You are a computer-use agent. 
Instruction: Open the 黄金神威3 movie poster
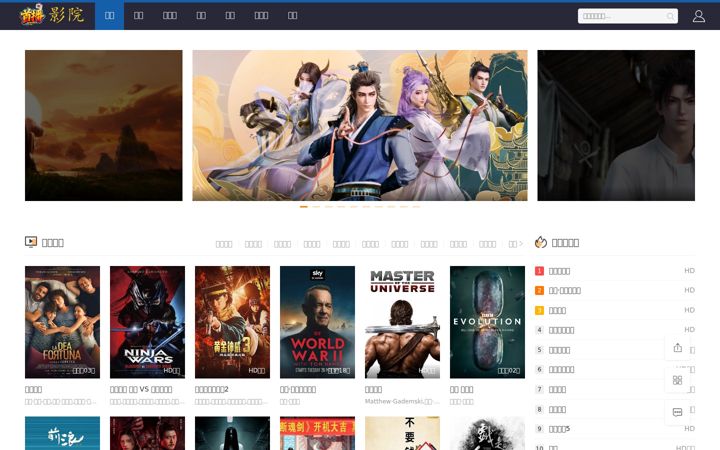(232, 322)
